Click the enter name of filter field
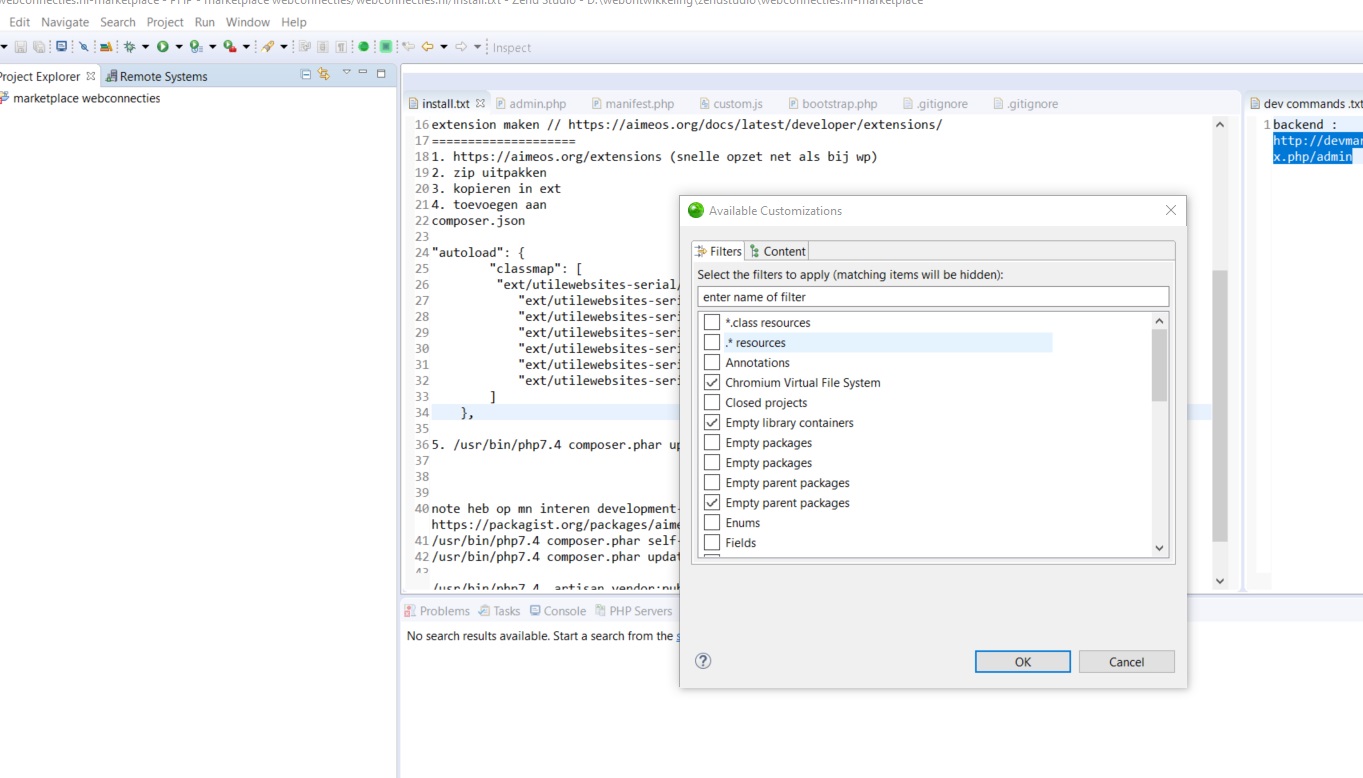The image size is (1363, 778). 932,297
